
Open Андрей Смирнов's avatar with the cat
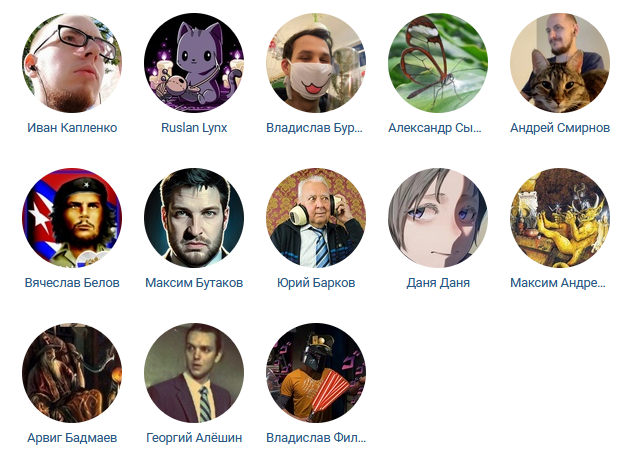click(x=560, y=63)
